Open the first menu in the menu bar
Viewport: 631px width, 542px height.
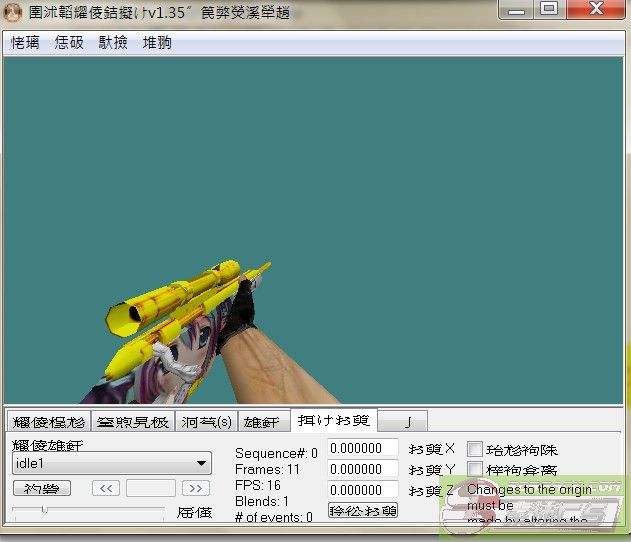25,43
